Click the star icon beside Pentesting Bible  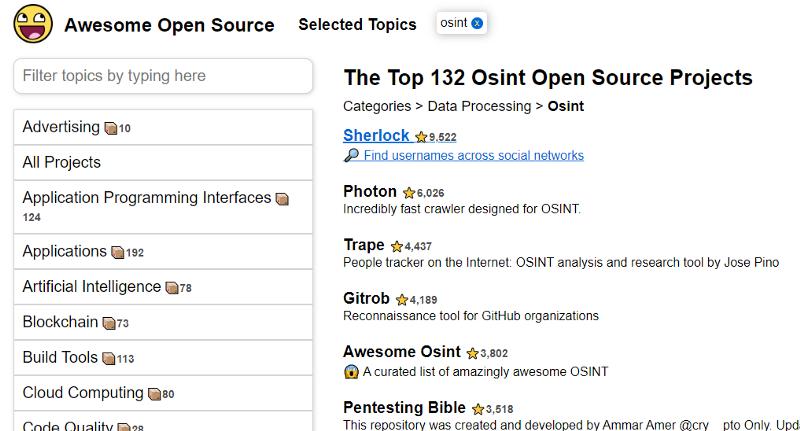478,409
